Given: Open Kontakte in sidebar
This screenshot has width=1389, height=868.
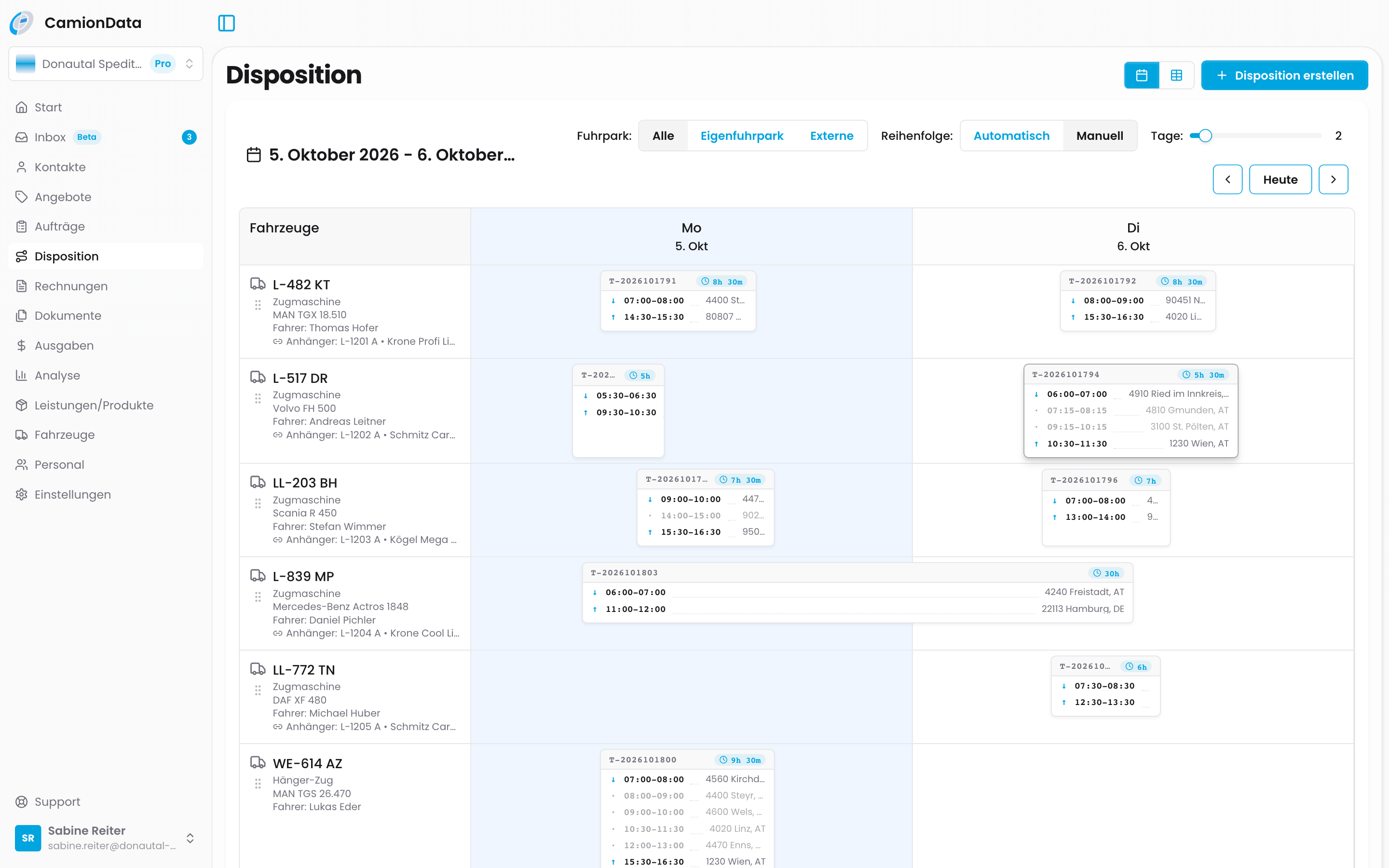Looking at the screenshot, I should point(106,167).
